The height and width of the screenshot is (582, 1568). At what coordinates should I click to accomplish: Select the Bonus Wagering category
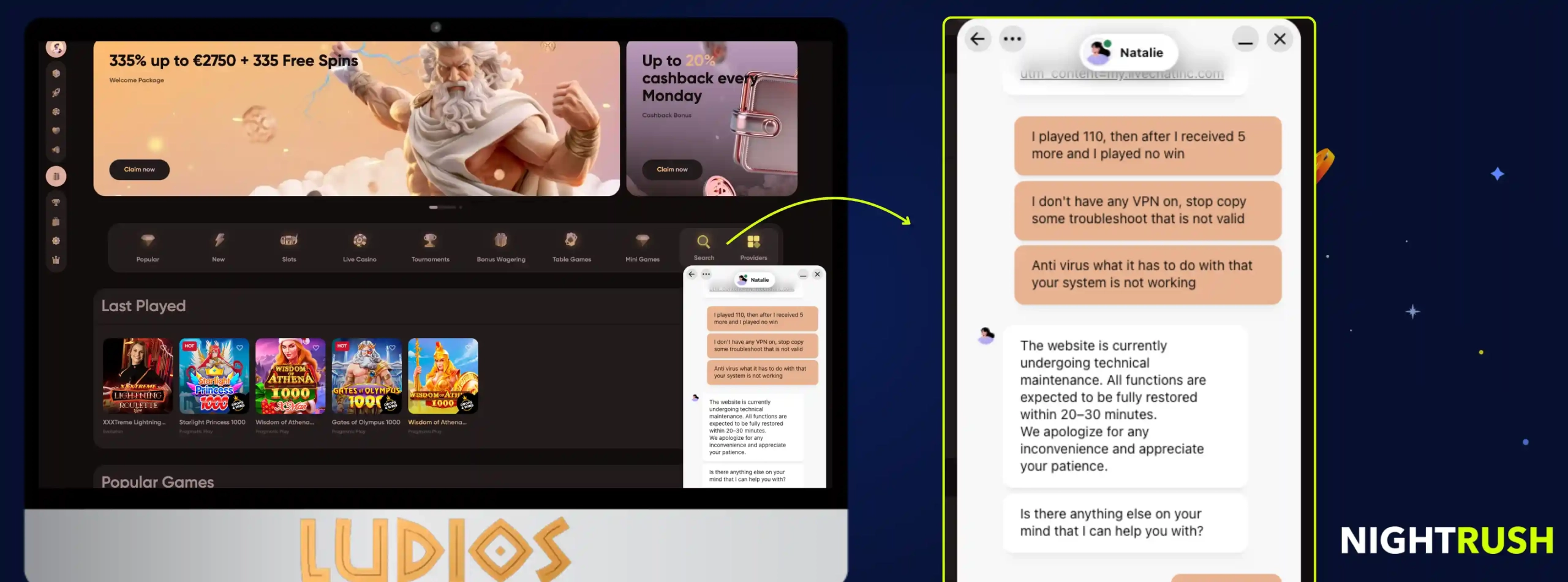(x=501, y=248)
